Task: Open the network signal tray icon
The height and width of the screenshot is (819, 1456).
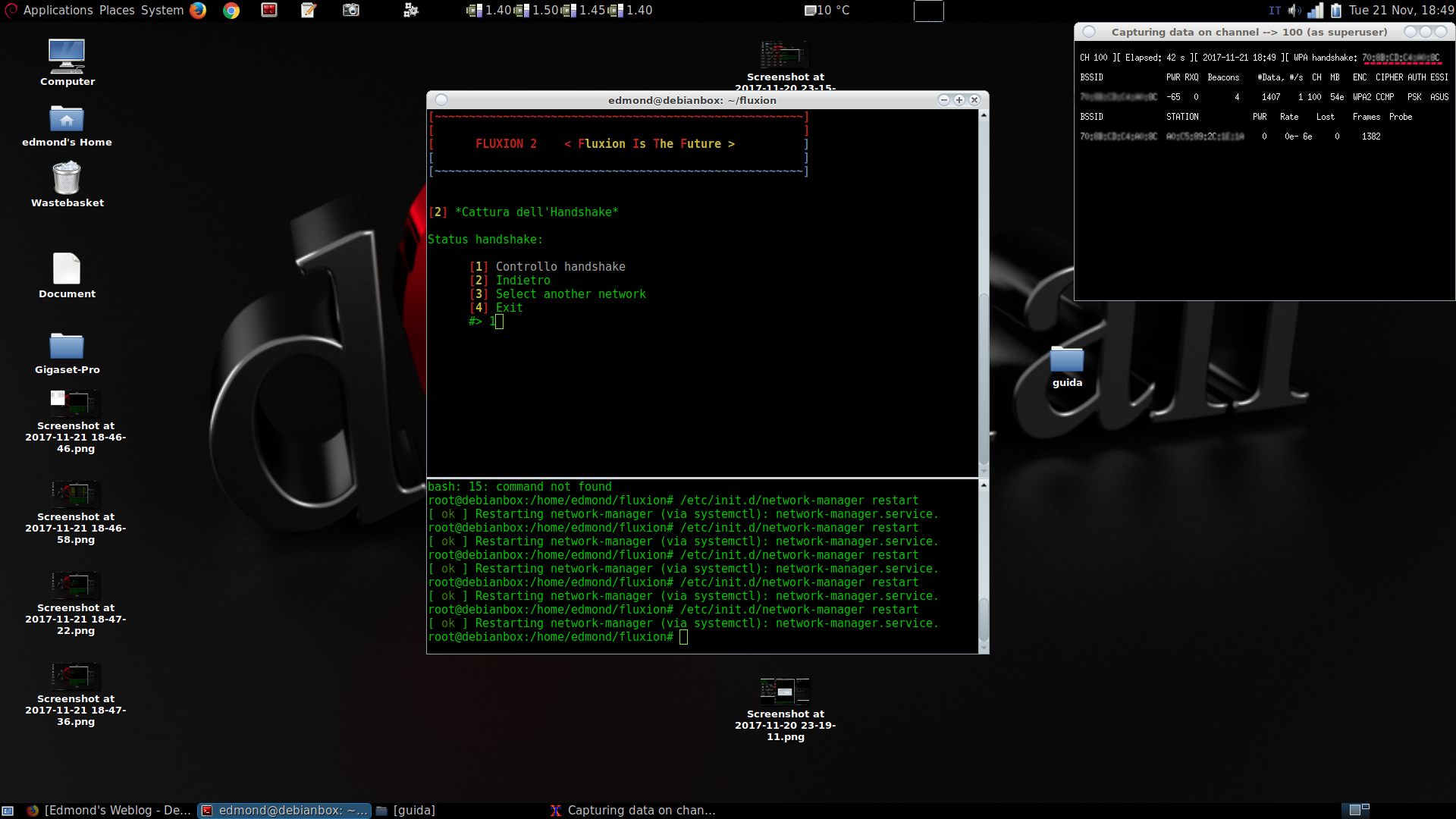Action: pyautogui.click(x=1316, y=10)
